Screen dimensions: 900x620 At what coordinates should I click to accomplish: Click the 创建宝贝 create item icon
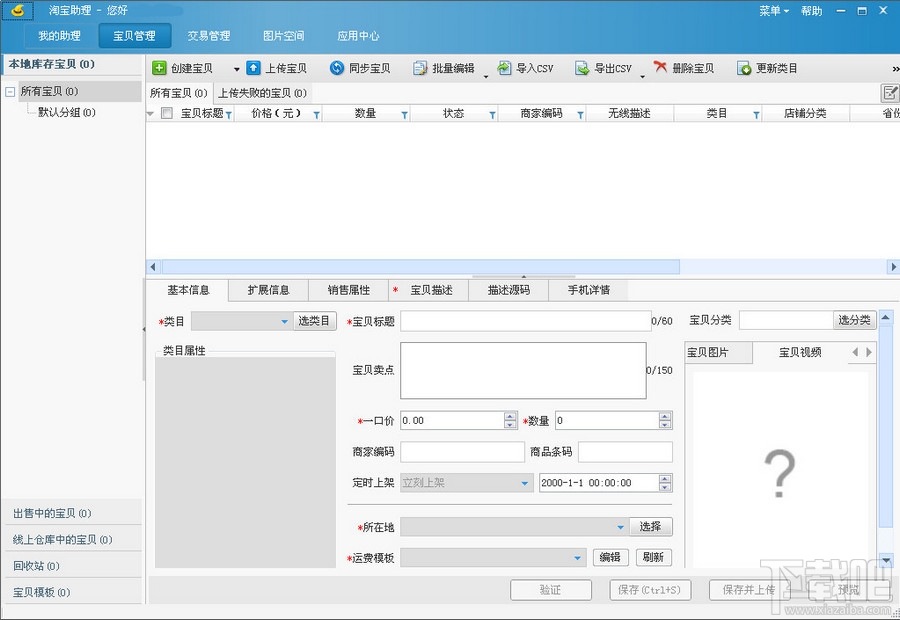[159, 68]
